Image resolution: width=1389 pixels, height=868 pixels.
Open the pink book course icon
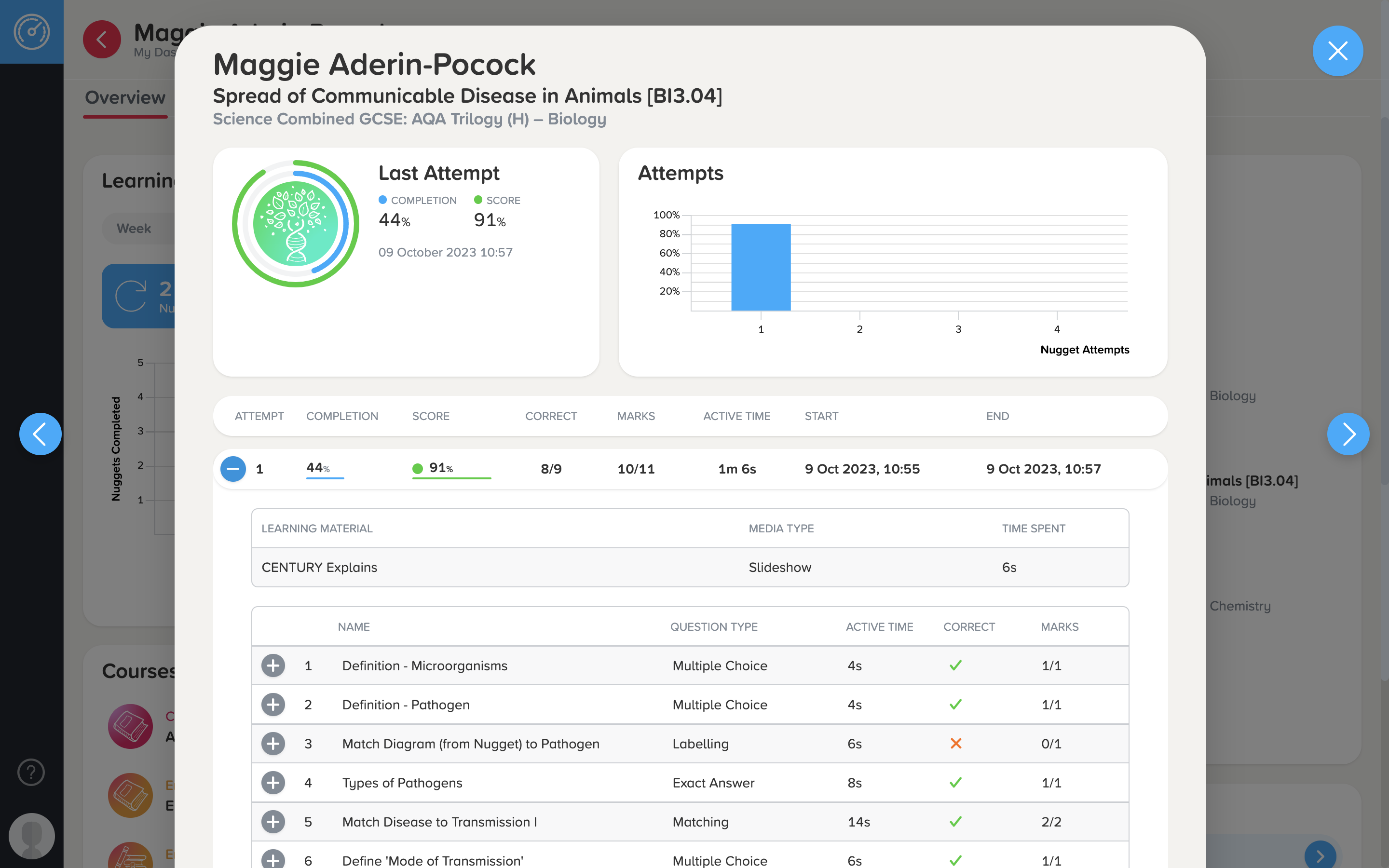pos(130,726)
